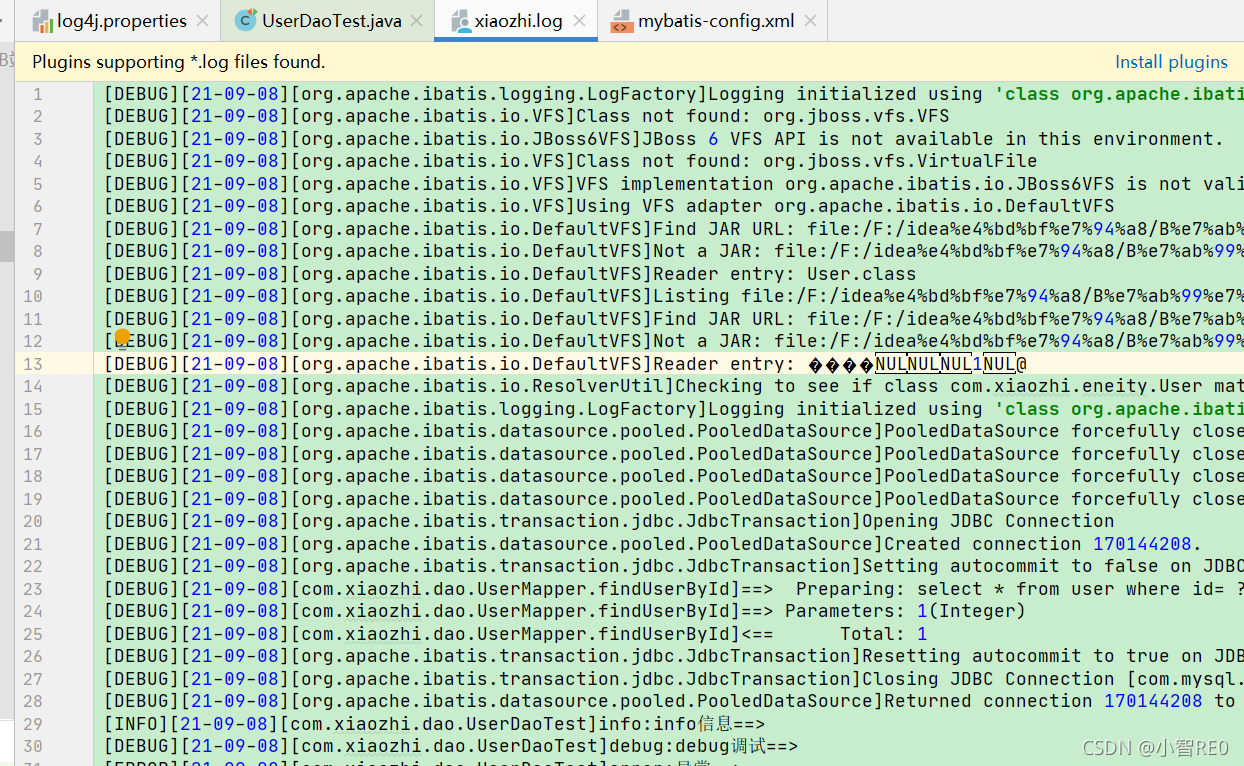Click 'Parameters: 1(Integer)' log line
1244x766 pixels.
[x=565, y=611]
